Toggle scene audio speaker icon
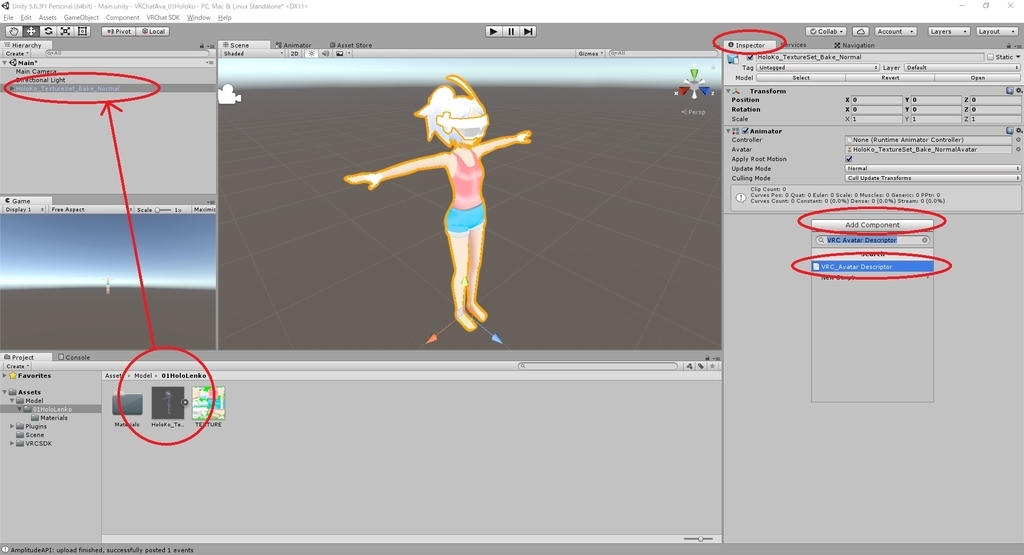Viewport: 1024px width, 555px height. [325, 54]
